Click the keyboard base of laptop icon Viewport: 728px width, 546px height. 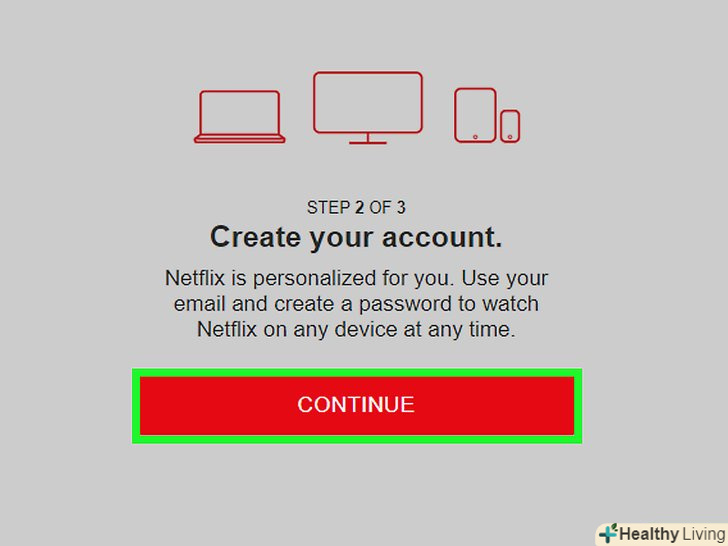click(240, 139)
